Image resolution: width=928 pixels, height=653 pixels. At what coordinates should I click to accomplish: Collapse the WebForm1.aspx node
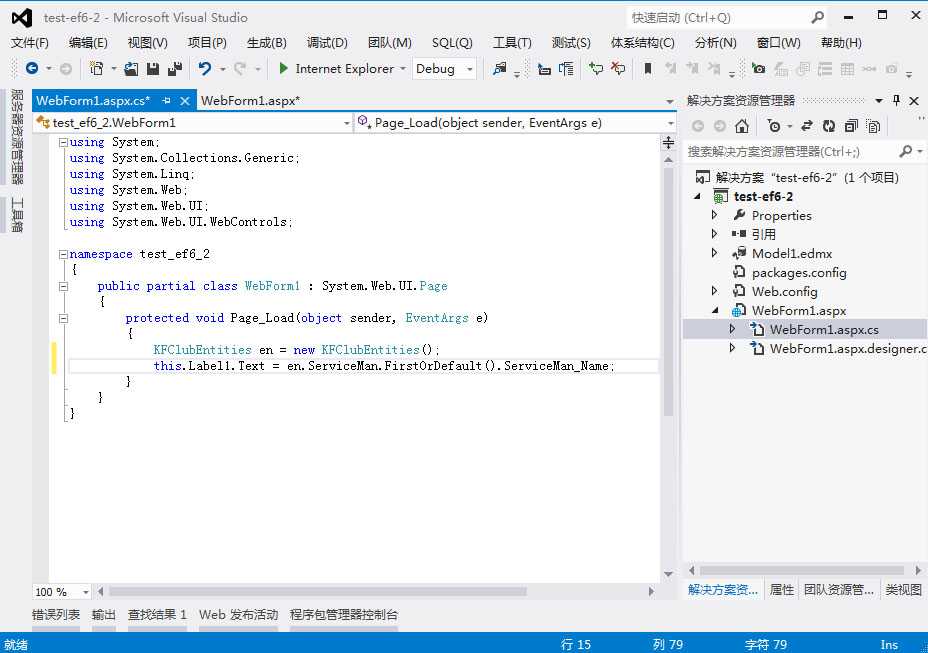pos(715,310)
